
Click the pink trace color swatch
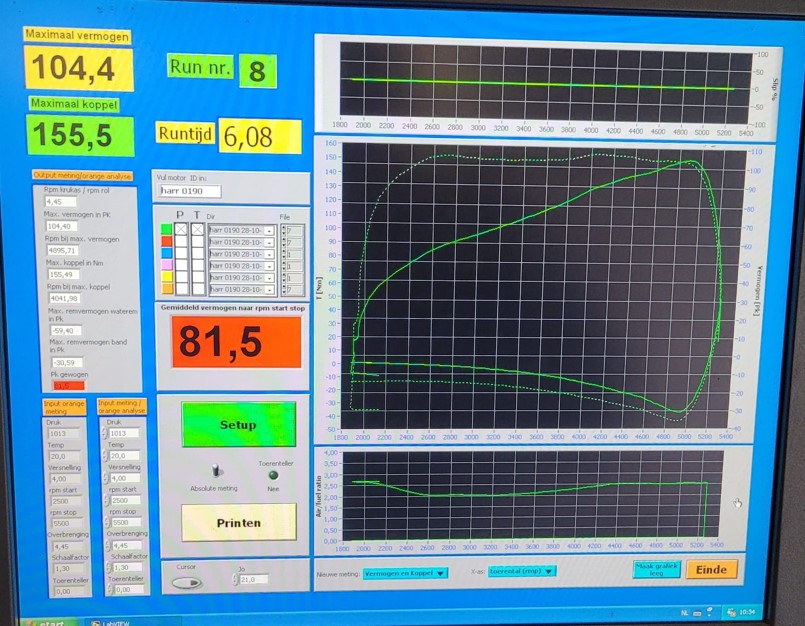click(x=166, y=266)
